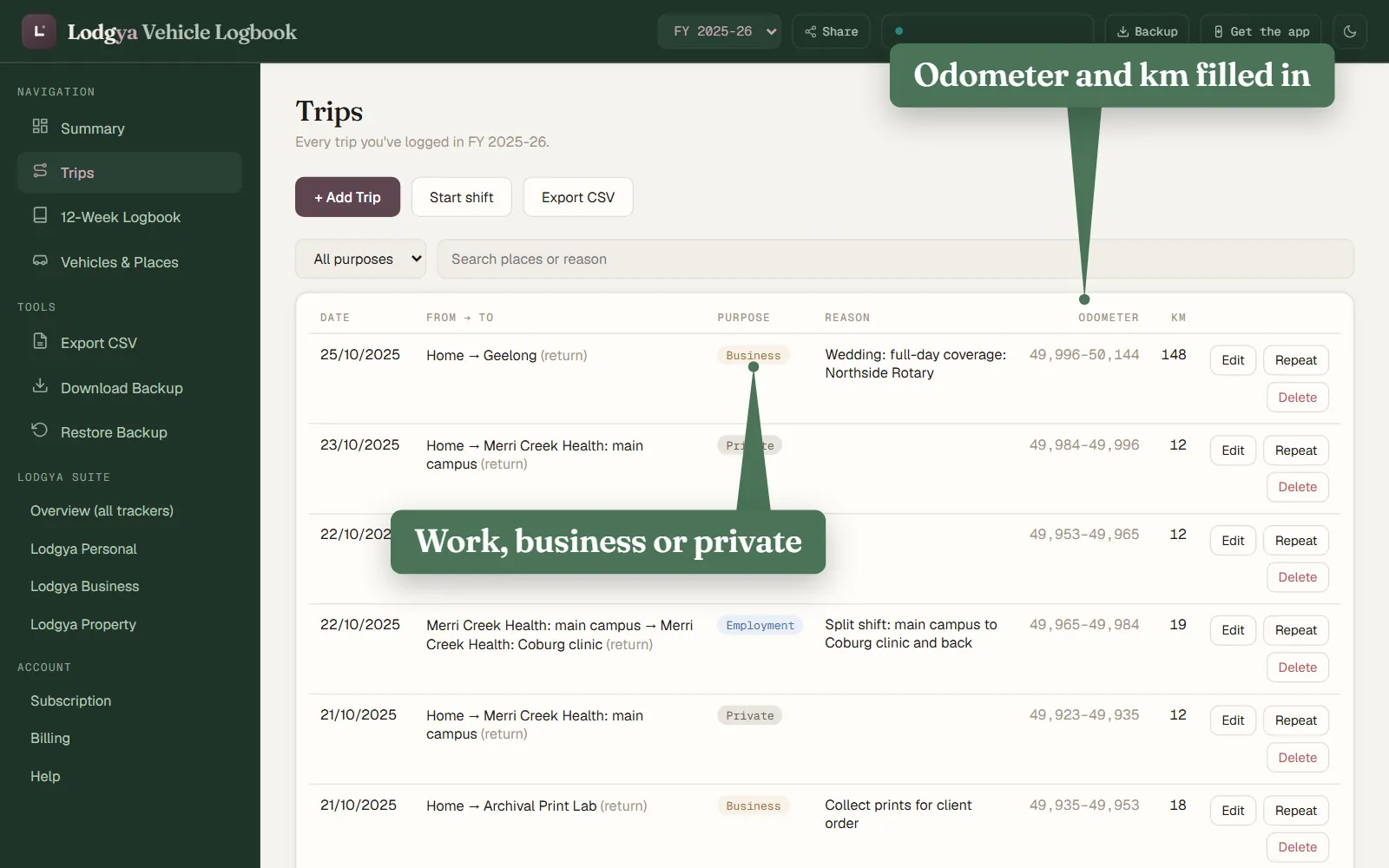Click the Start shift button
Image resolution: width=1389 pixels, height=868 pixels.
(461, 197)
